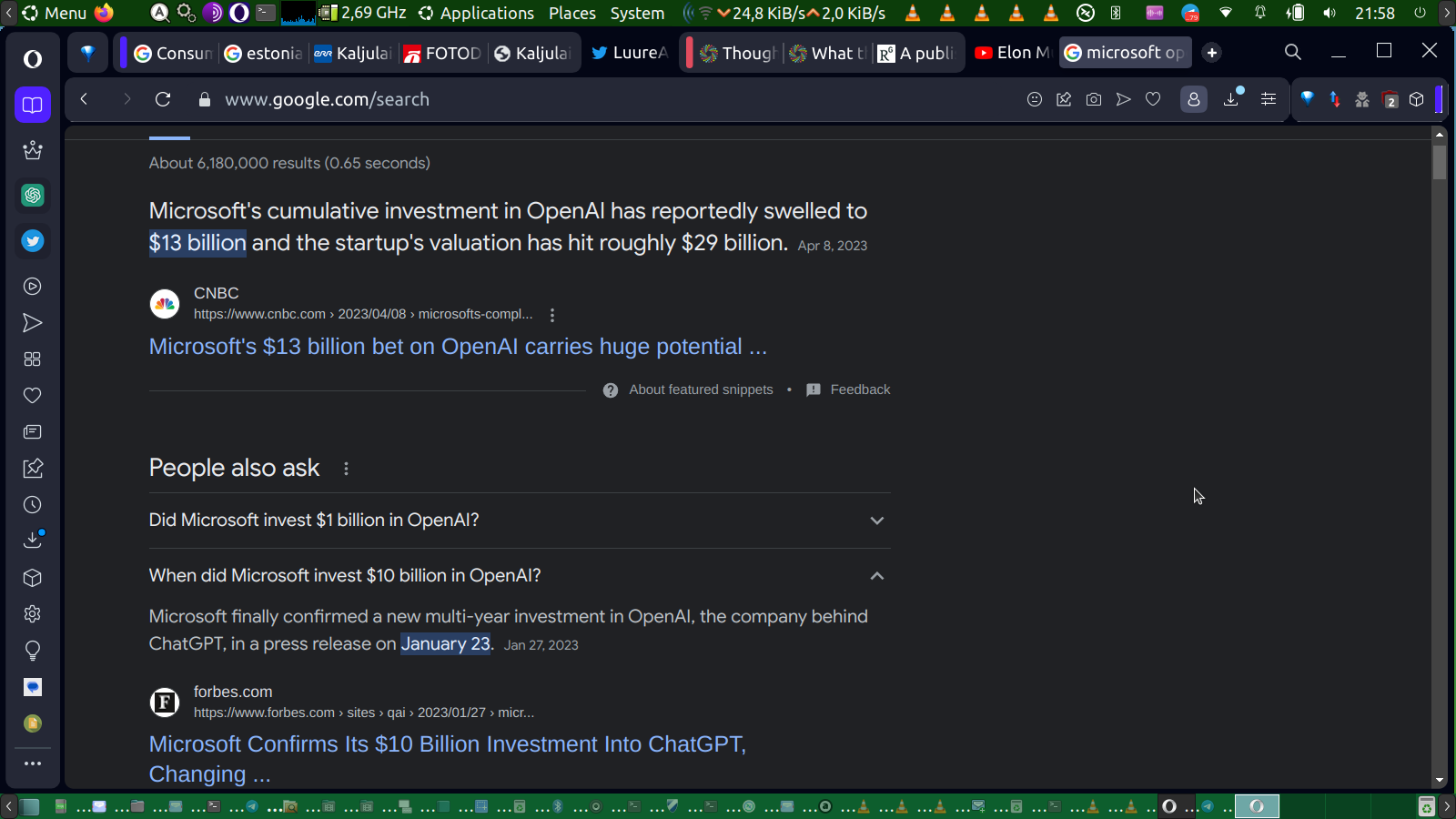The height and width of the screenshot is (819, 1456).
Task: Open History clock icon in sidebar
Action: (33, 505)
